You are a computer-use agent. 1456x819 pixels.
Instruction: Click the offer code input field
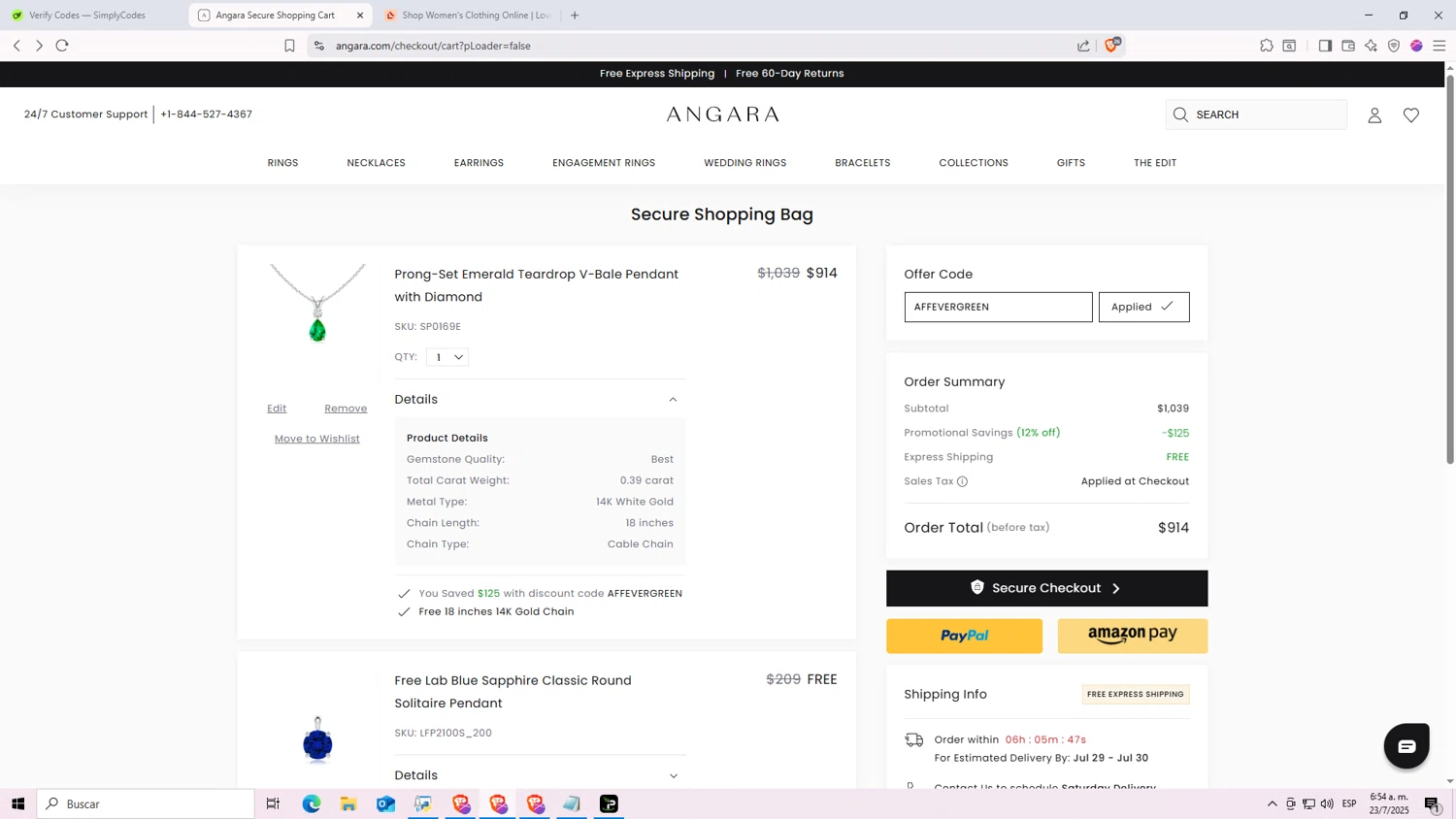[998, 307]
